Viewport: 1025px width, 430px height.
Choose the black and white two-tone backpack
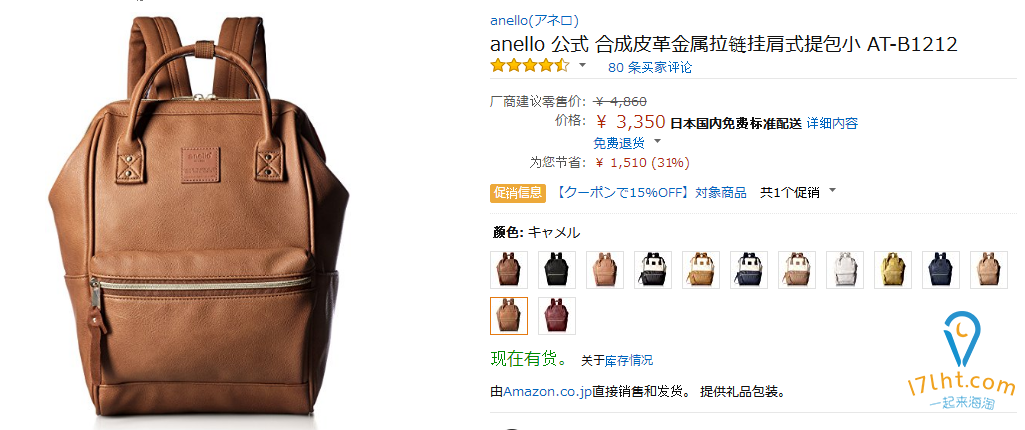[653, 269]
